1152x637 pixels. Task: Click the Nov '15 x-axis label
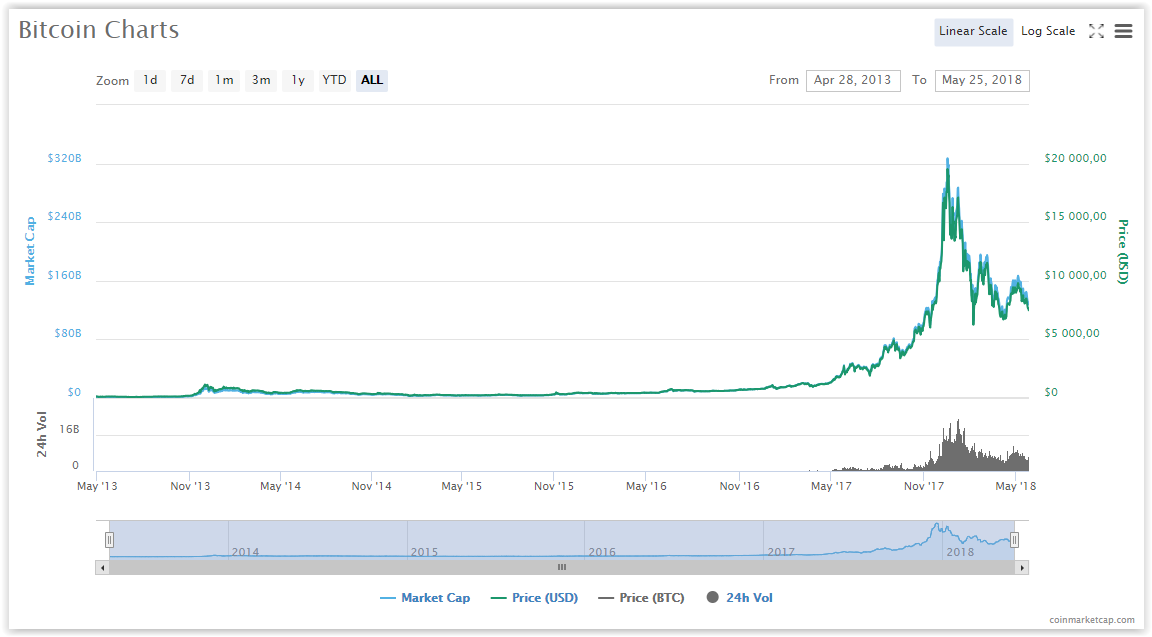[554, 486]
